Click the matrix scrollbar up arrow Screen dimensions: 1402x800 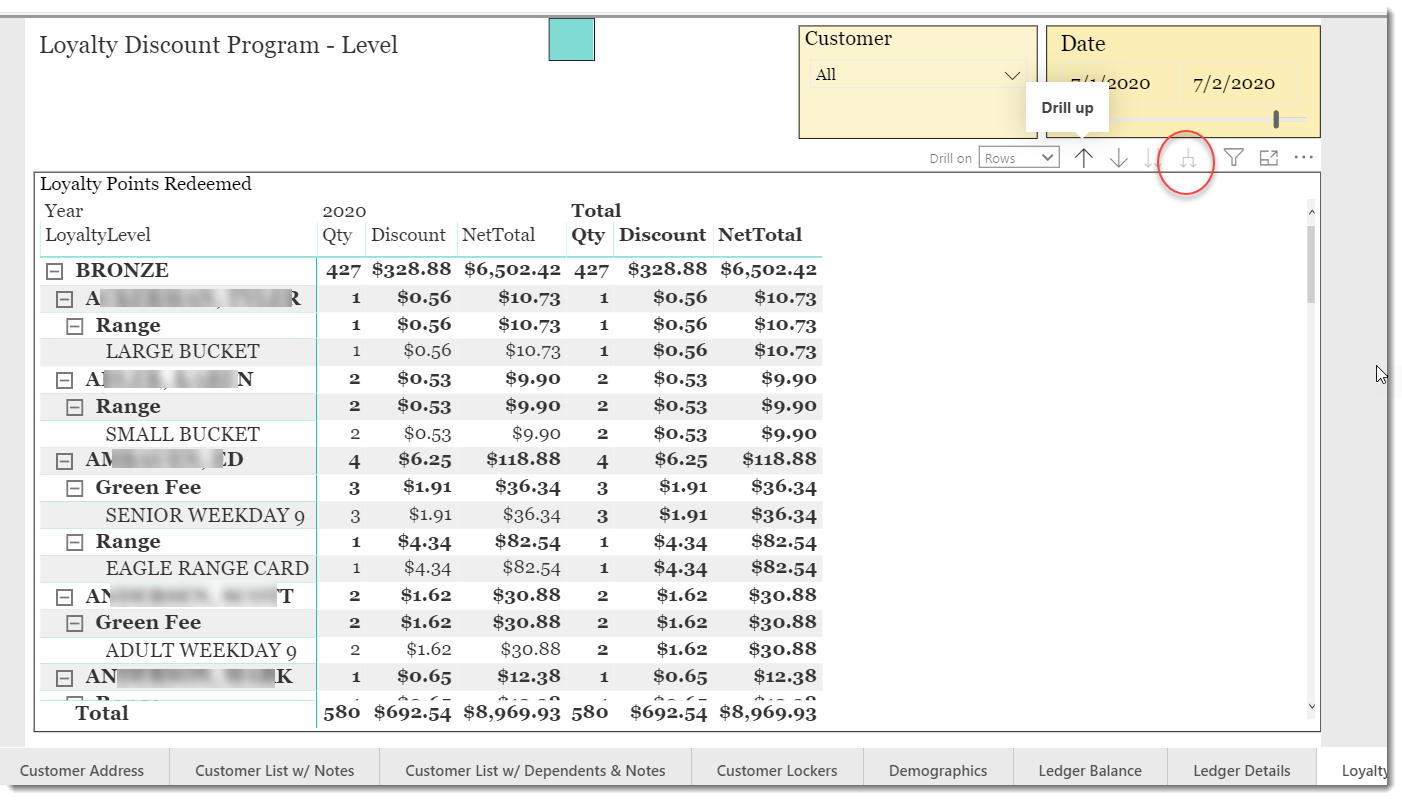tap(1312, 211)
